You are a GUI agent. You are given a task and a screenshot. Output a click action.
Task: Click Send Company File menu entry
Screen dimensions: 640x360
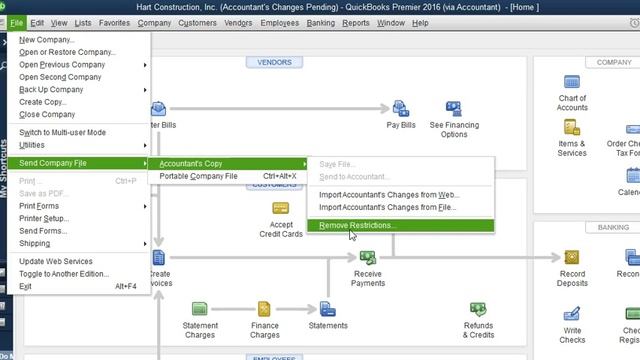tap(79, 163)
